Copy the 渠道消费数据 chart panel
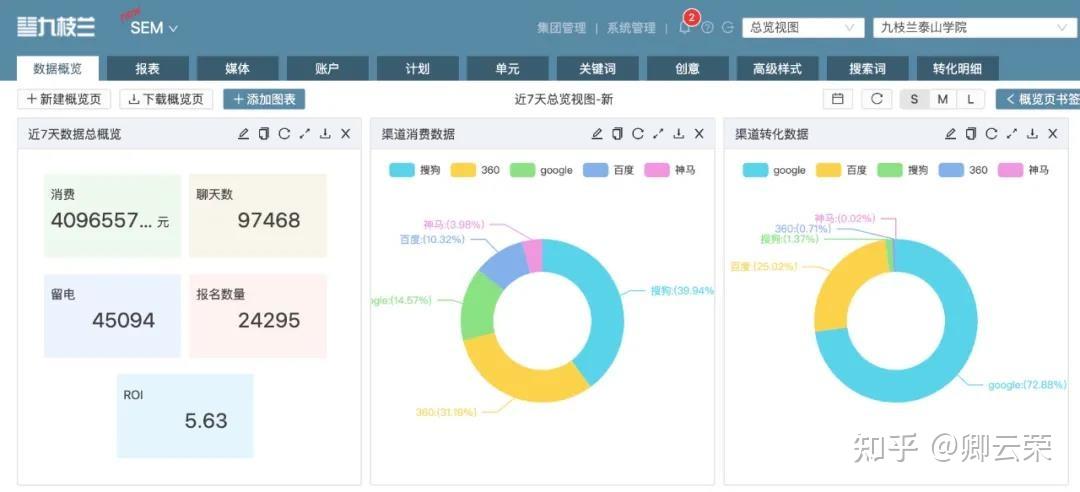This screenshot has width=1080, height=492. pyautogui.click(x=617, y=134)
